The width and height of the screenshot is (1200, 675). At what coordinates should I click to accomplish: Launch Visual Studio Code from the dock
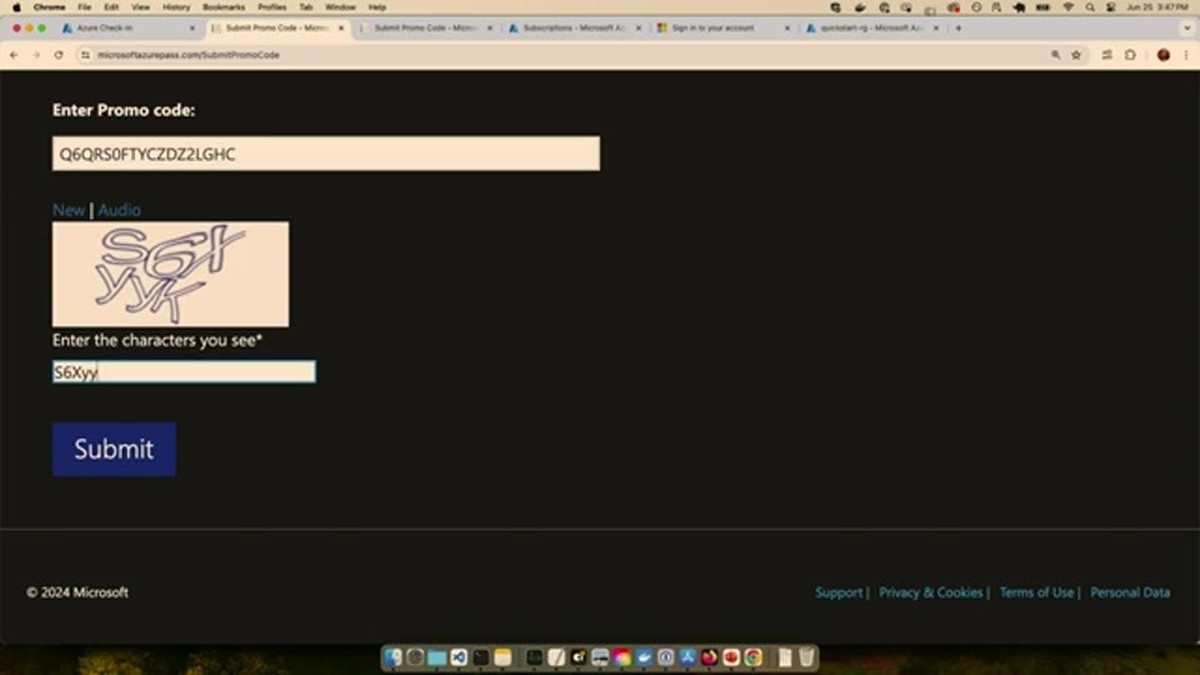(459, 657)
